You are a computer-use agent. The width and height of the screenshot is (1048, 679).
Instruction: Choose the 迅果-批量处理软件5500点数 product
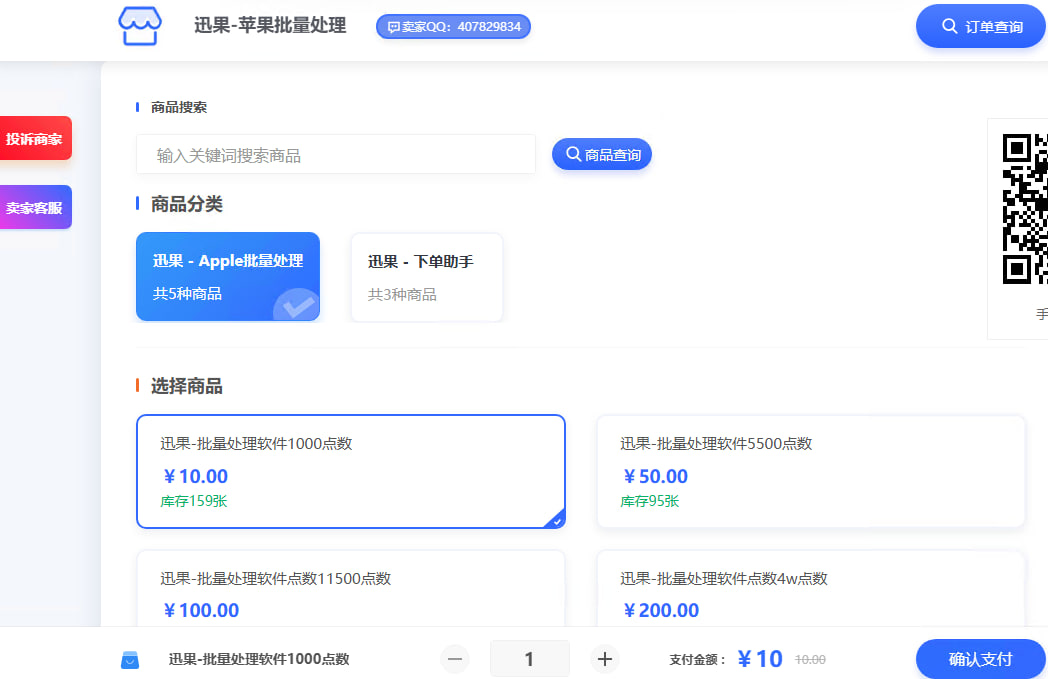pyautogui.click(x=811, y=471)
